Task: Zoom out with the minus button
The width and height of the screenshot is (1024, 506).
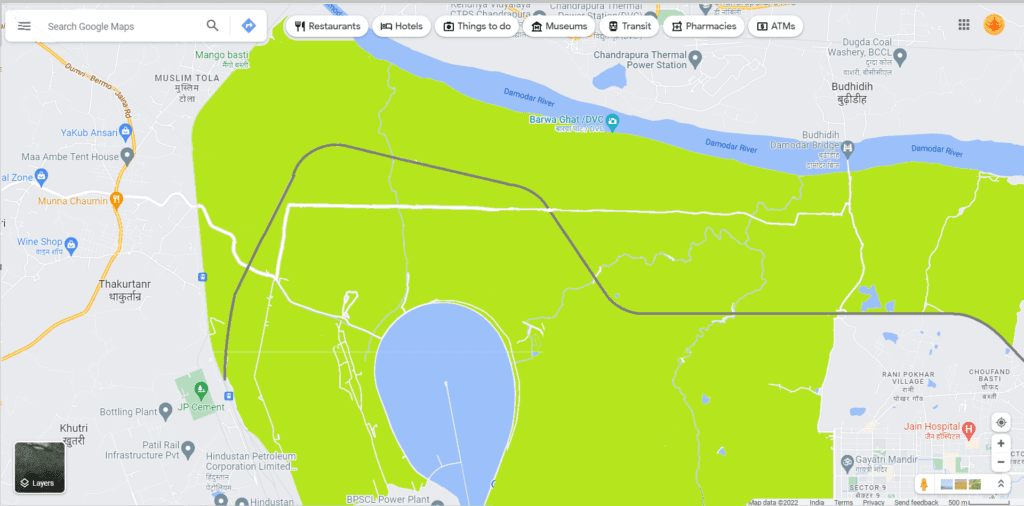Action: (x=1000, y=463)
